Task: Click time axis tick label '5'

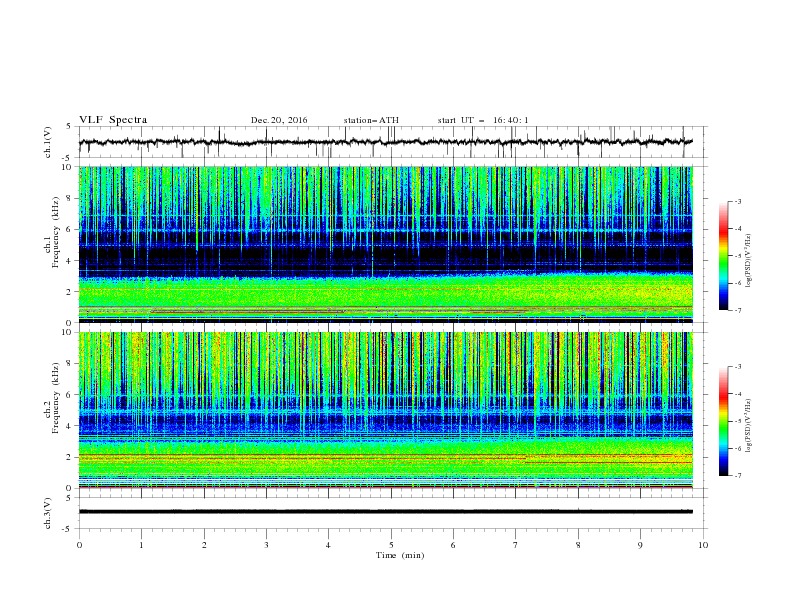Action: pos(391,545)
